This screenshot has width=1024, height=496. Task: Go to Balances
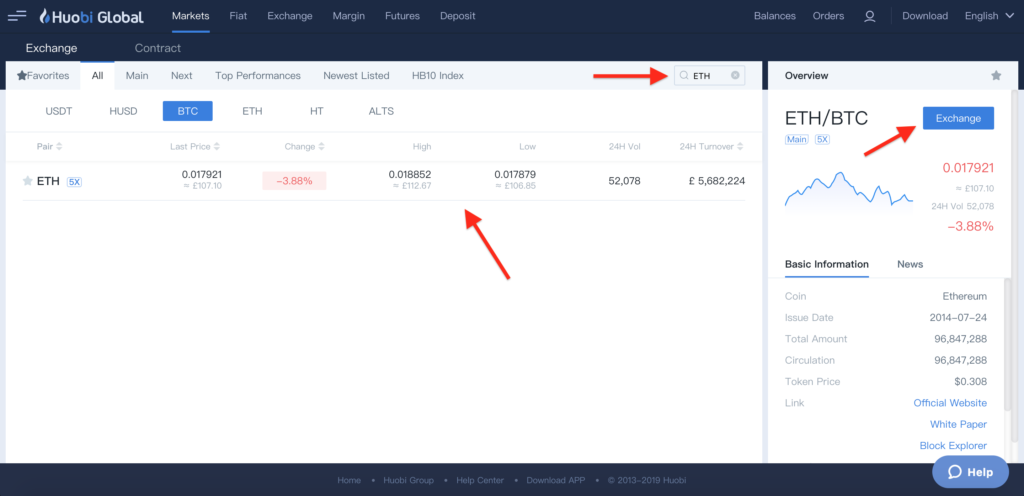click(x=775, y=16)
